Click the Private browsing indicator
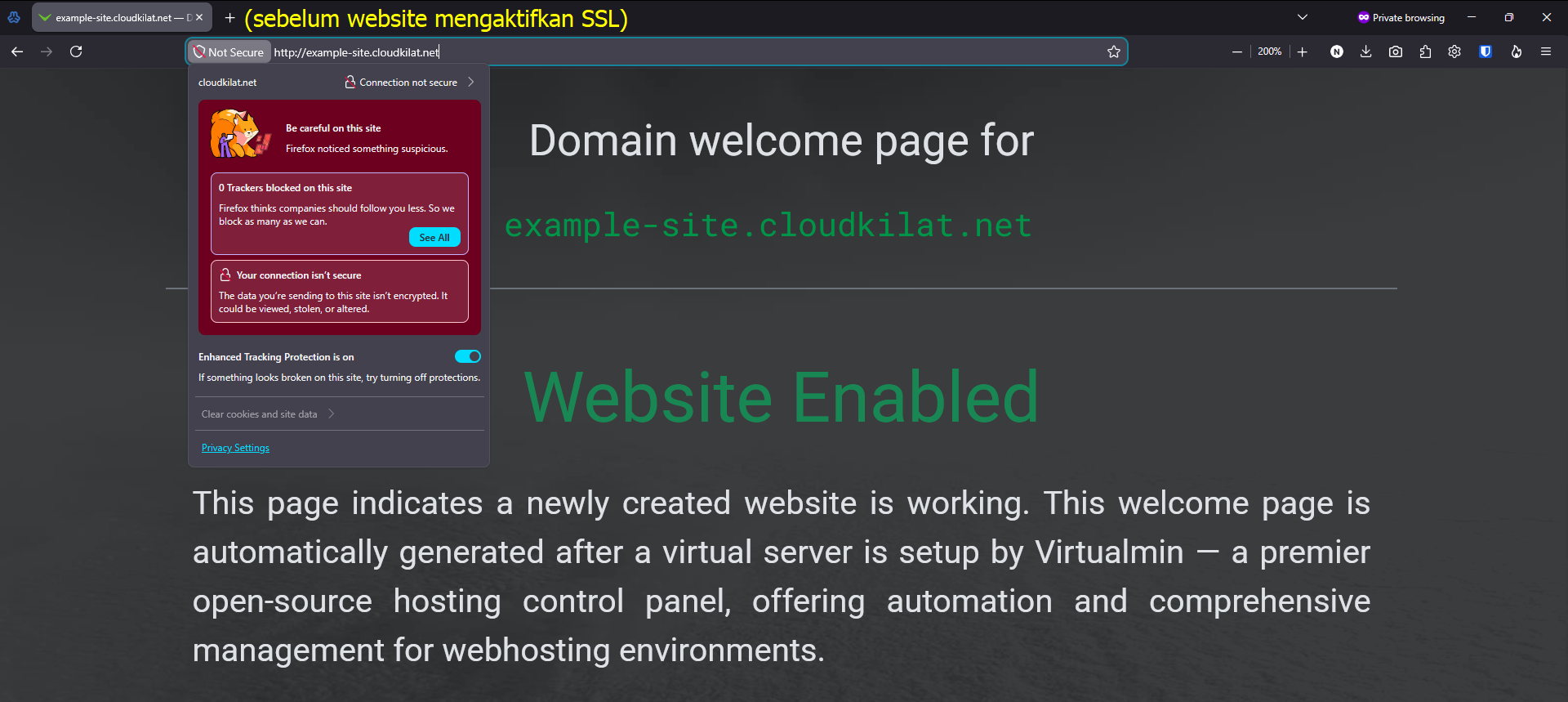Viewport: 1568px width, 702px height. (1401, 17)
